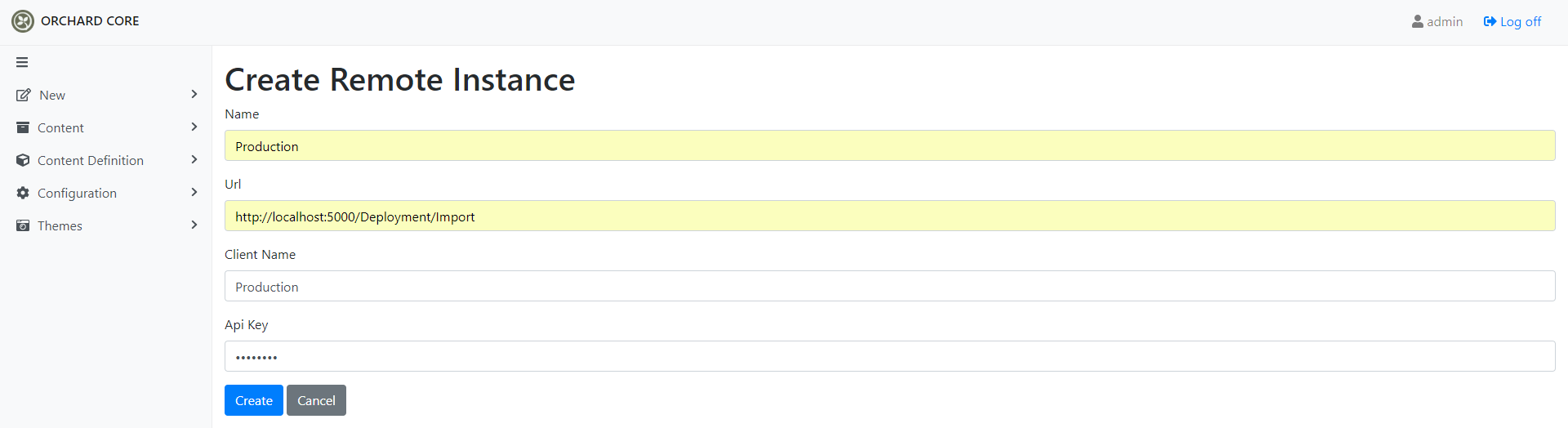The height and width of the screenshot is (428, 1568).
Task: Cancel the remote instance creation
Action: pos(316,400)
